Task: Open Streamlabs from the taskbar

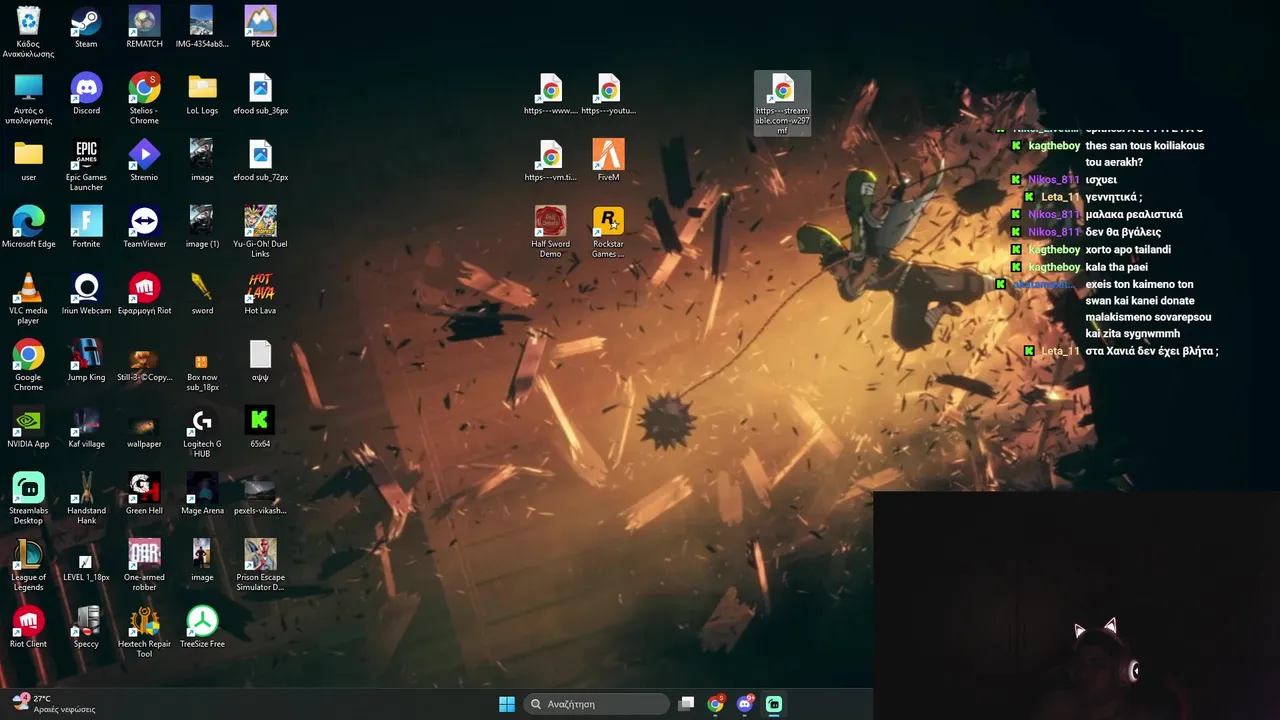Action: 774,704
